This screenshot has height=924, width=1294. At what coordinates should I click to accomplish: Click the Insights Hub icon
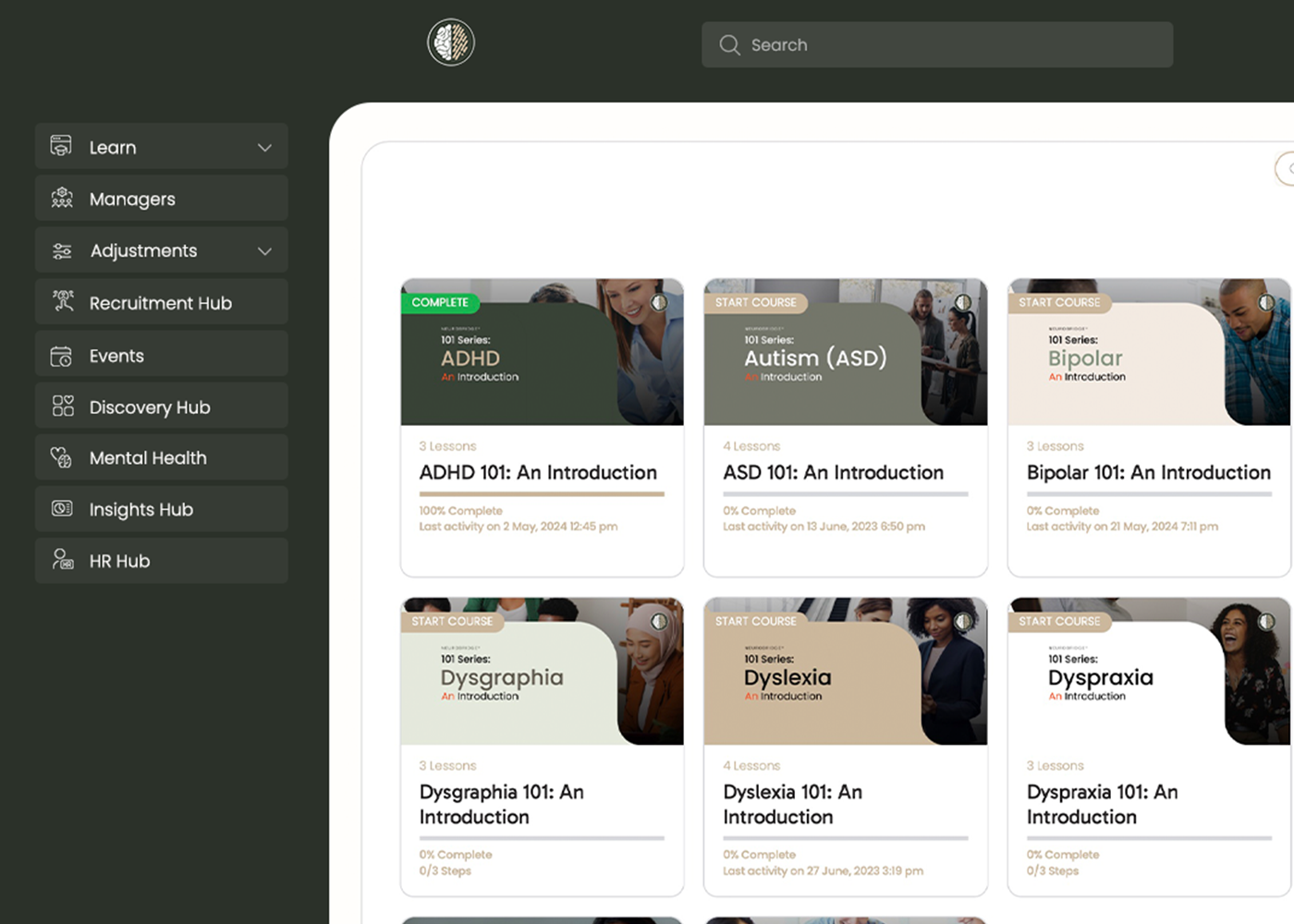tap(61, 508)
